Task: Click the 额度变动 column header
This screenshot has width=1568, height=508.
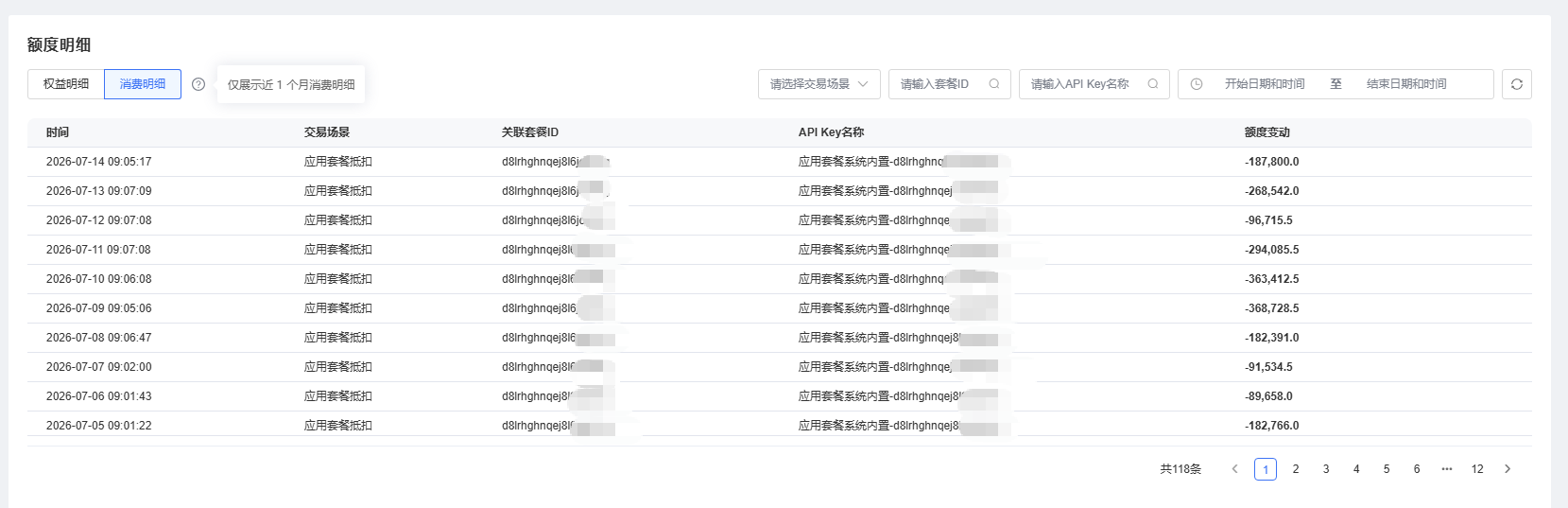Action: (x=1267, y=132)
